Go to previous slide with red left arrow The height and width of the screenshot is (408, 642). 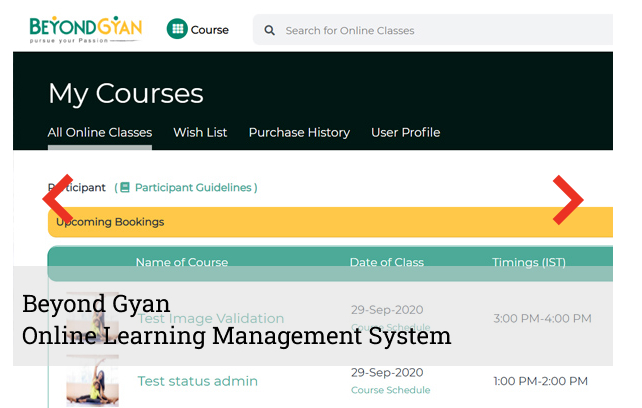click(x=57, y=200)
